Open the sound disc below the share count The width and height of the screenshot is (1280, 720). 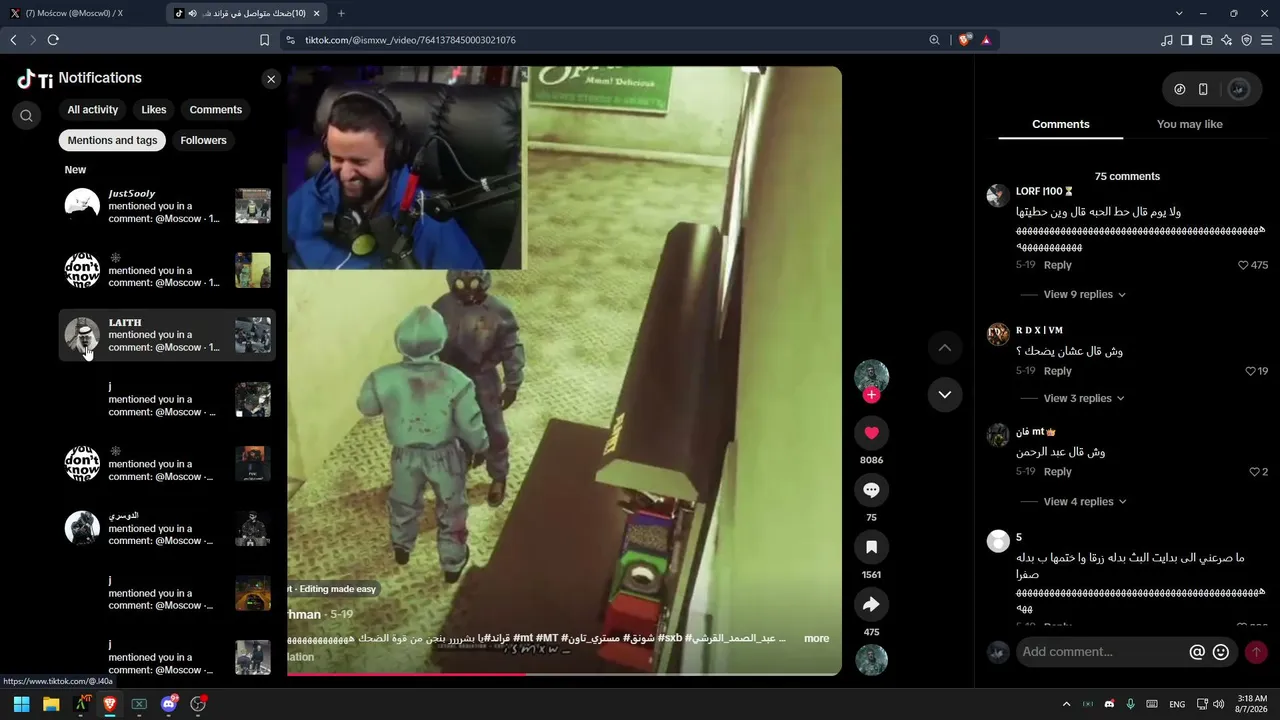pyautogui.click(x=871, y=660)
